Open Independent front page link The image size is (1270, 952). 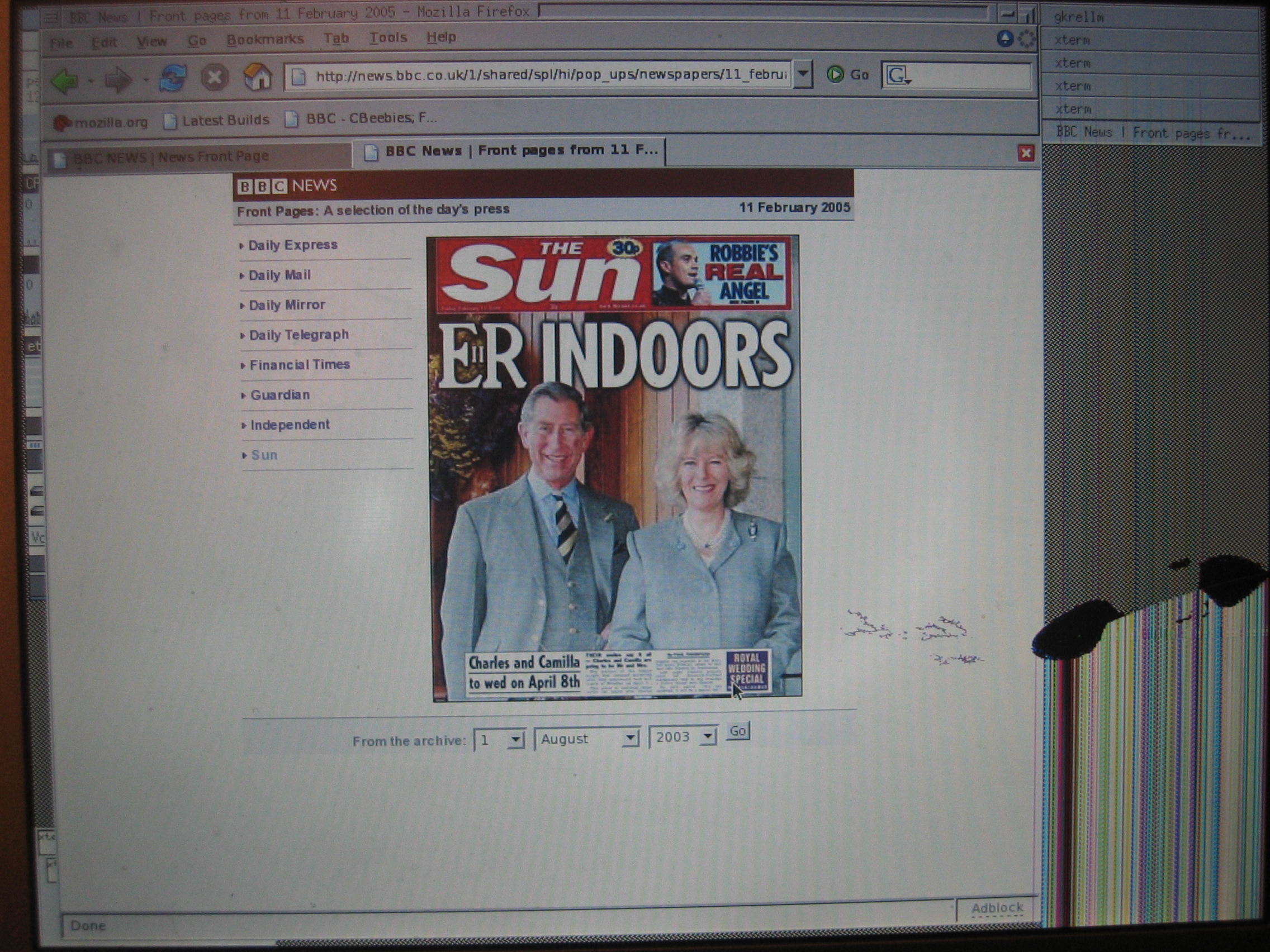tap(290, 425)
